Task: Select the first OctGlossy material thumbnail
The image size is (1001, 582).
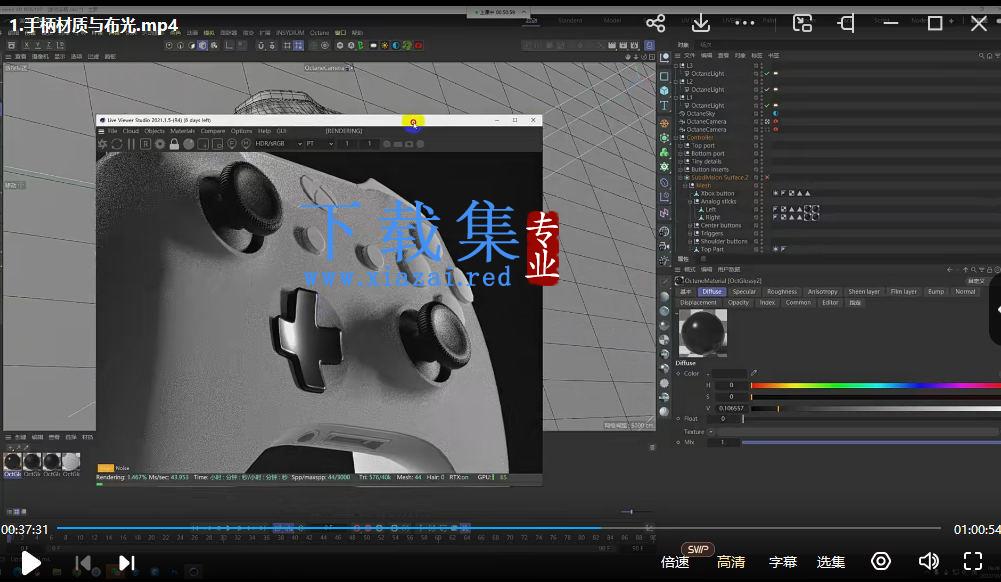Action: 12,461
